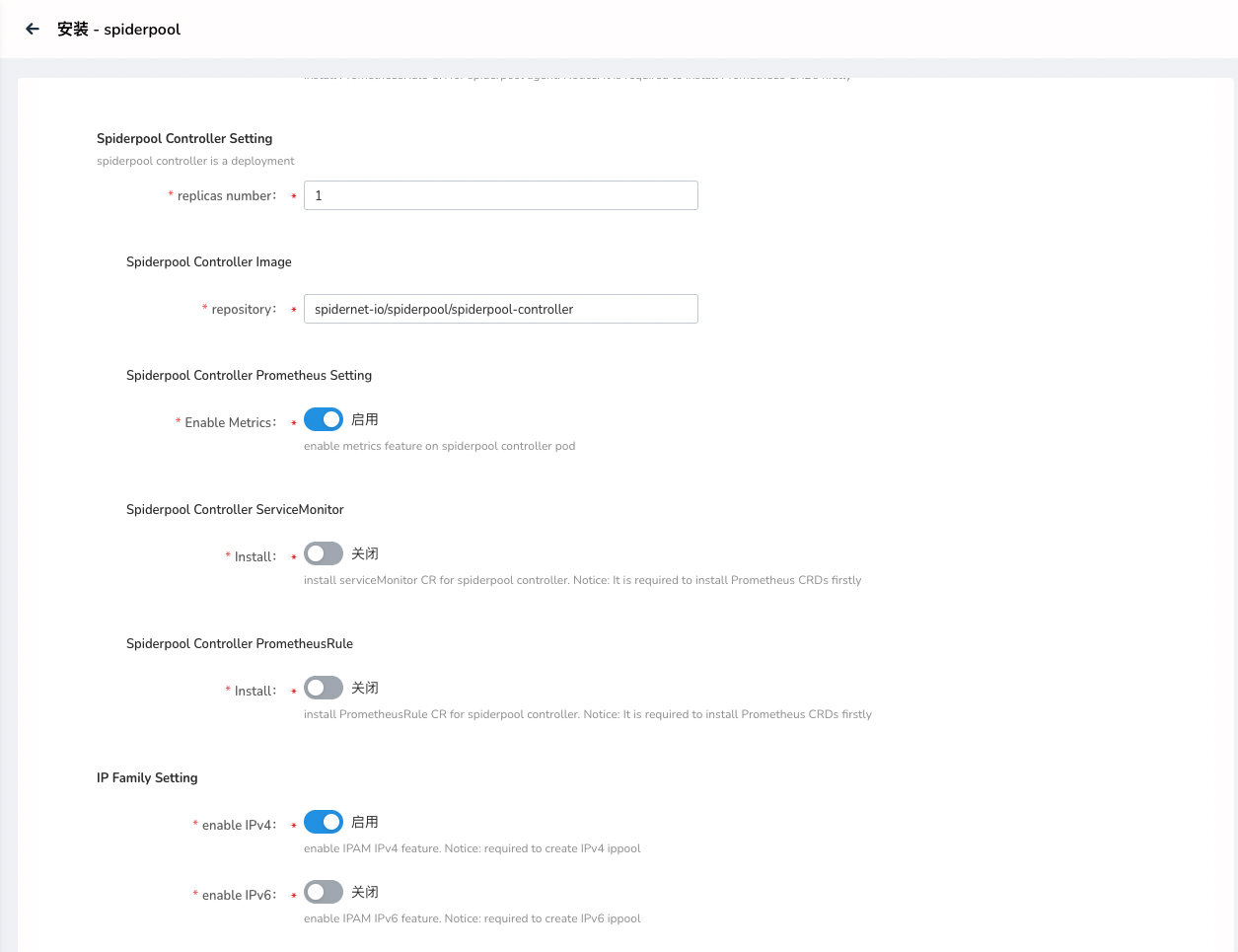The height and width of the screenshot is (952, 1238).
Task: Click the IPv4 ippool notice text
Action: tap(473, 848)
